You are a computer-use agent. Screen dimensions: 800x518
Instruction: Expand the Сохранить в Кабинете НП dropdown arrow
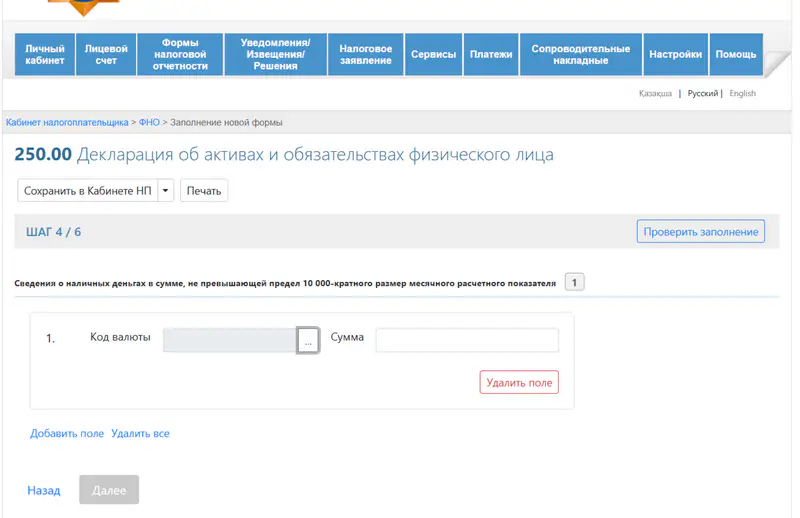(166, 191)
